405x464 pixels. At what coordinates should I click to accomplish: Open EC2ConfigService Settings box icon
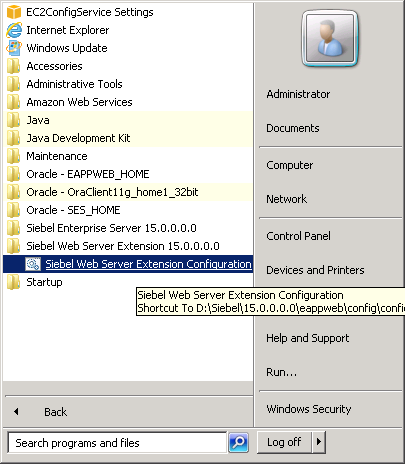point(14,12)
